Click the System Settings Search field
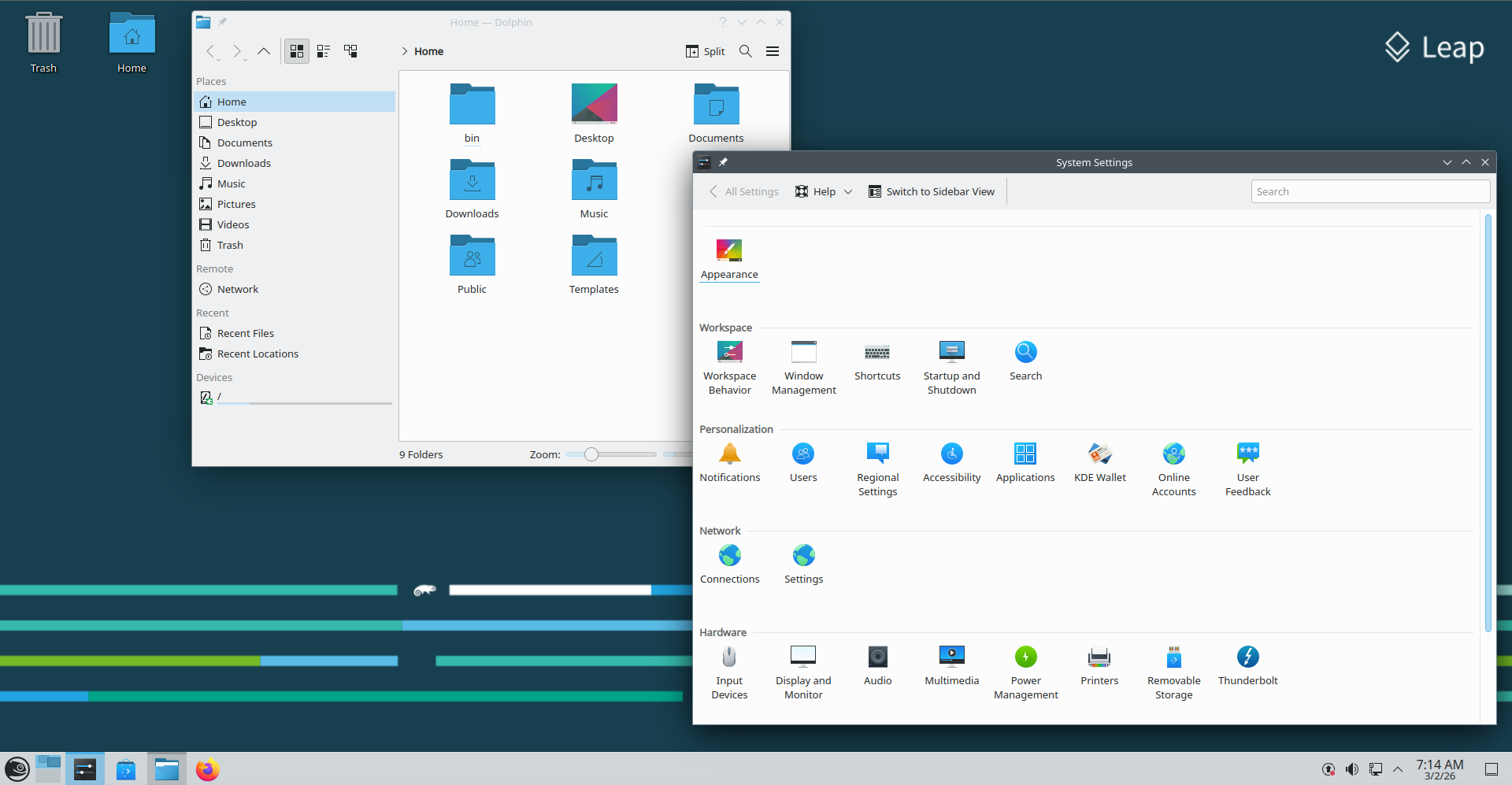The height and width of the screenshot is (785, 1512). [x=1369, y=191]
